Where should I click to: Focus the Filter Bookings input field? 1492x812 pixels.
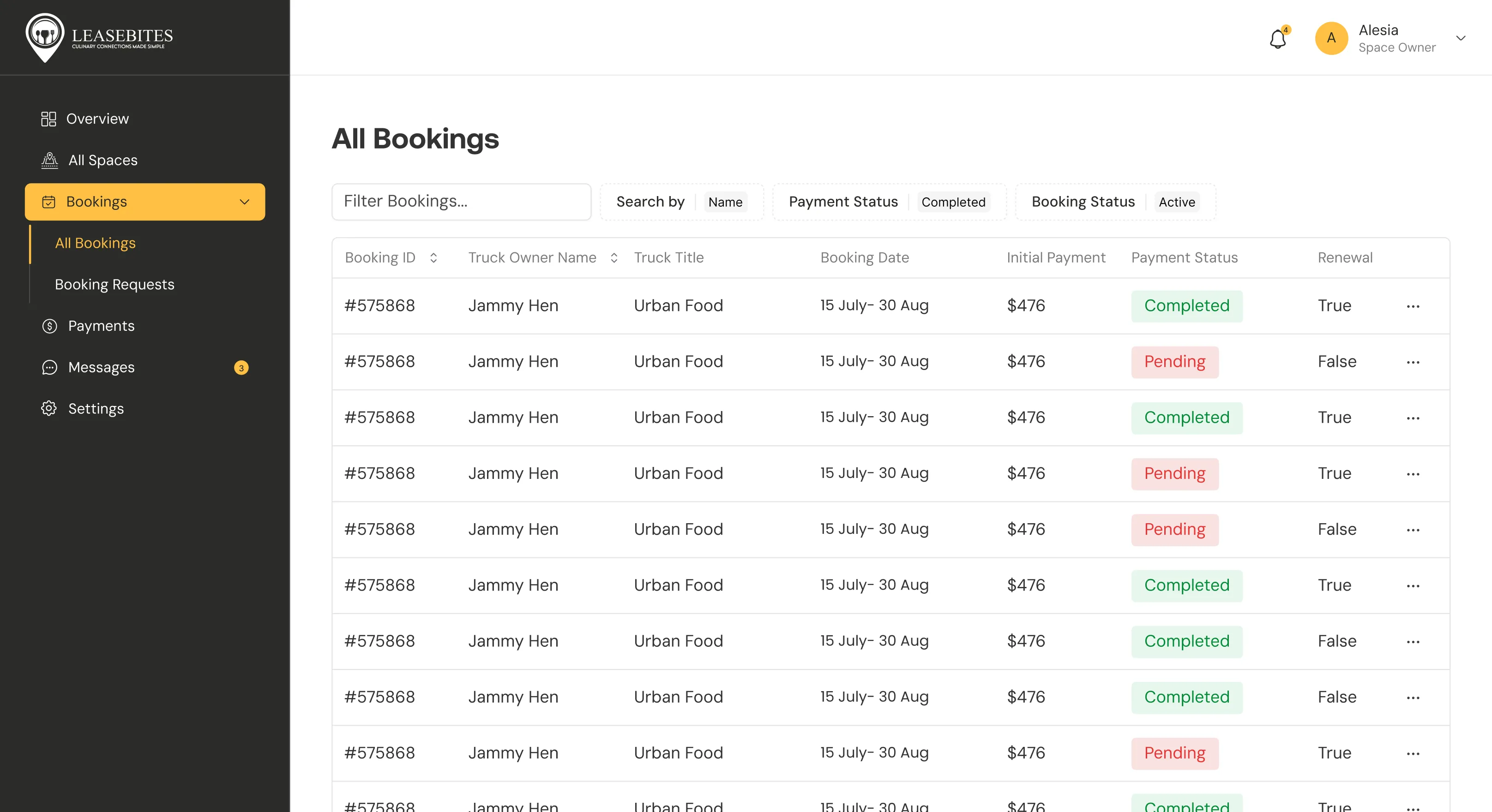pos(461,202)
